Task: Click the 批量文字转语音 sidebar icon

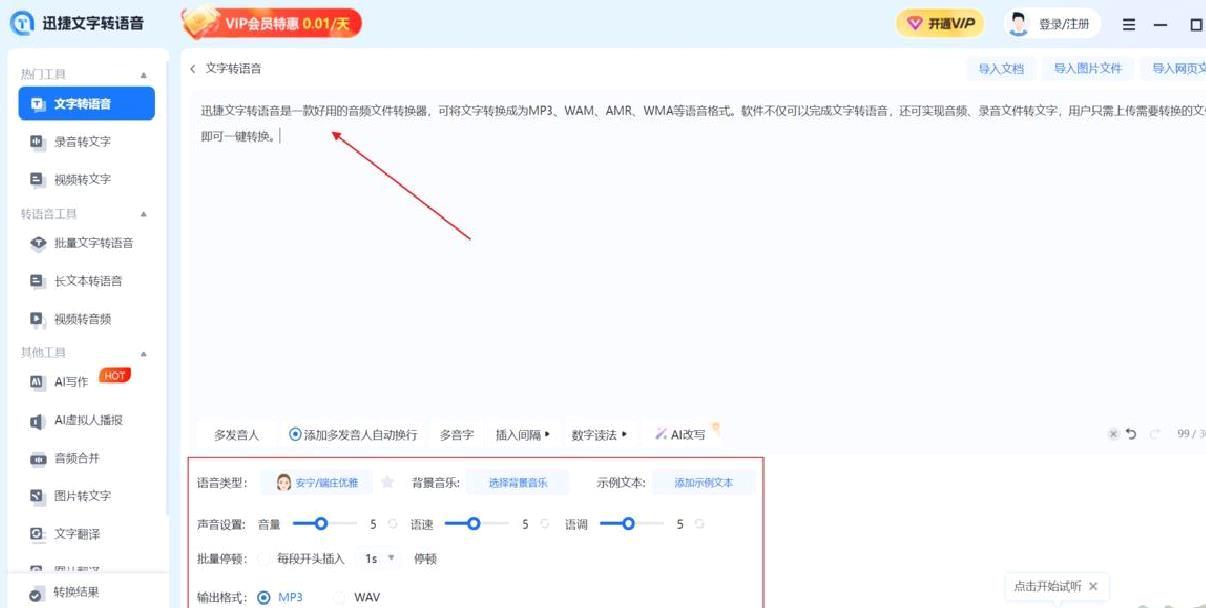Action: 38,243
